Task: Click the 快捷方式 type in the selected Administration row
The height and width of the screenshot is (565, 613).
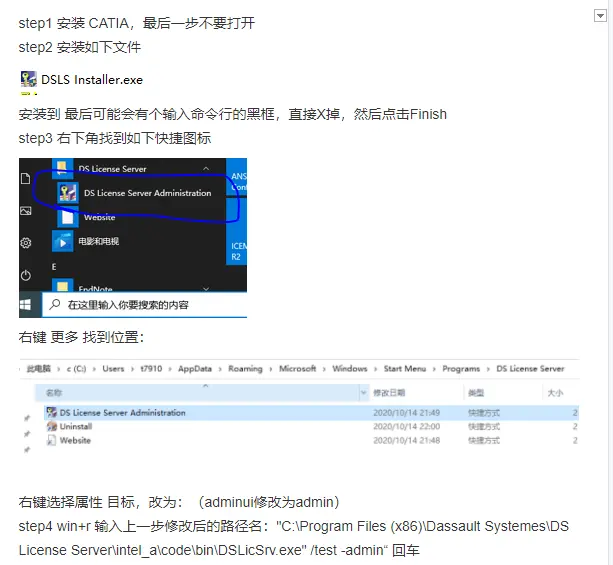Action: 484,413
